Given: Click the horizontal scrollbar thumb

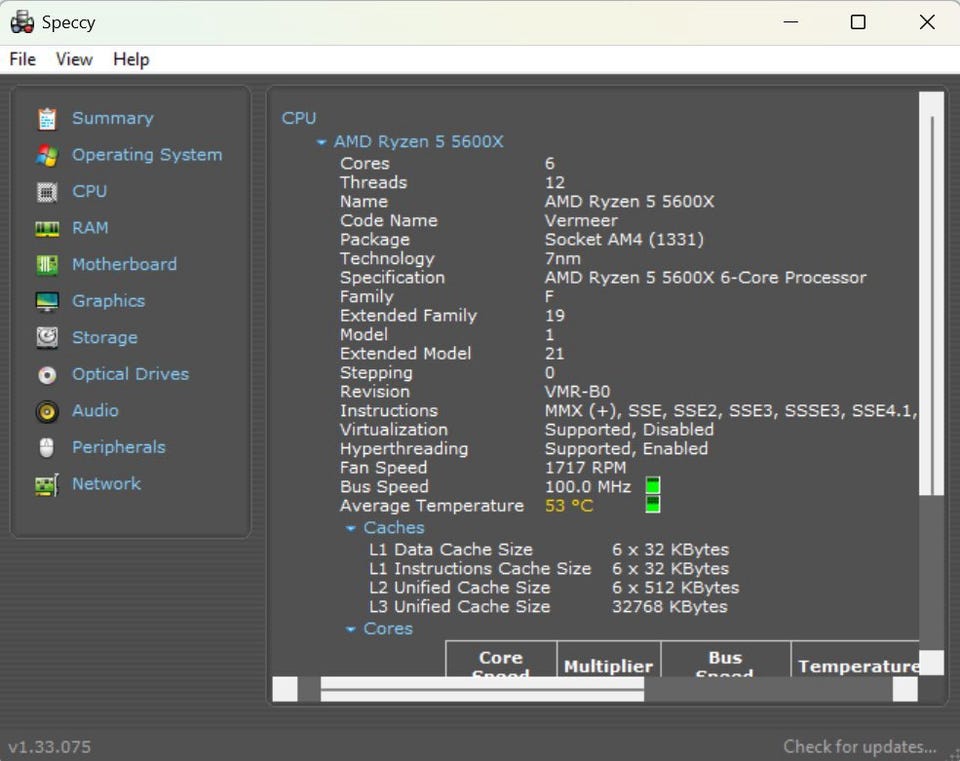Looking at the screenshot, I should (x=482, y=689).
